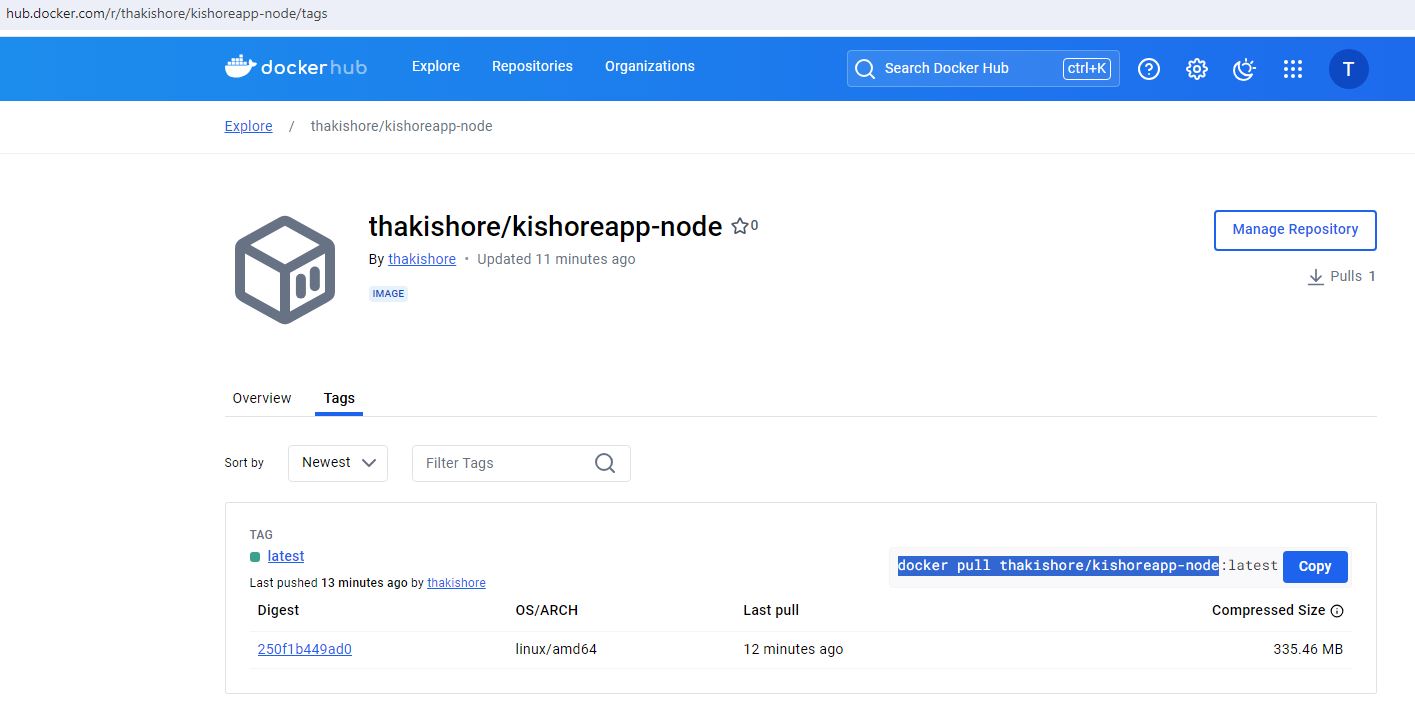Open Repositories in the top navigation

tap(532, 66)
